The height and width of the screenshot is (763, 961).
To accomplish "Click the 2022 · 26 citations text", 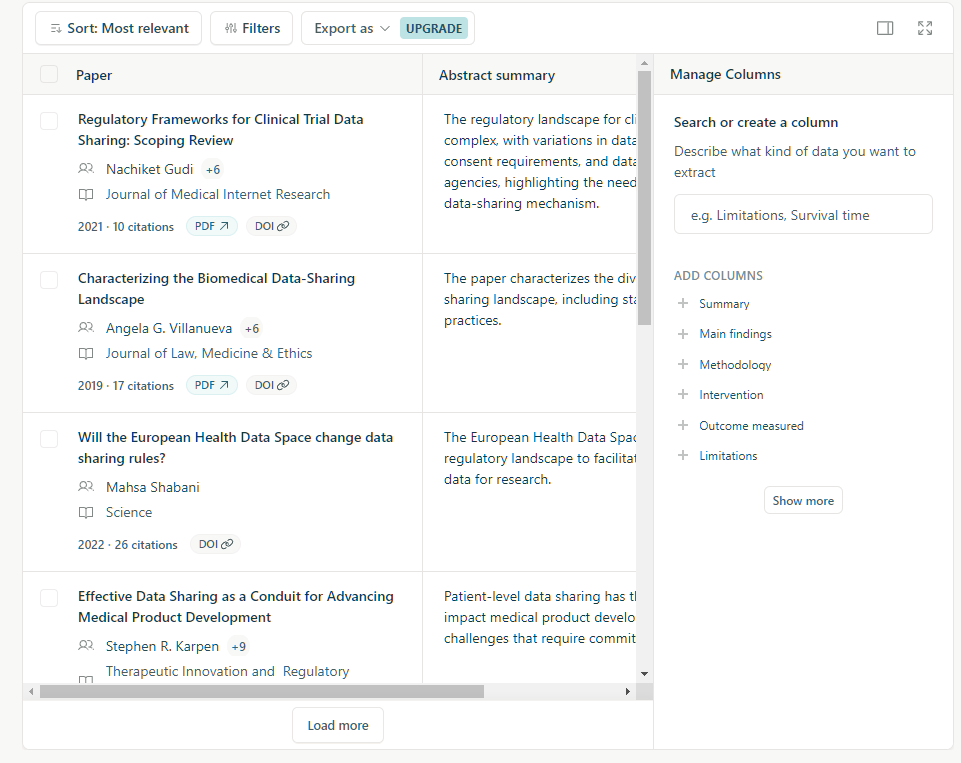I will [x=127, y=545].
